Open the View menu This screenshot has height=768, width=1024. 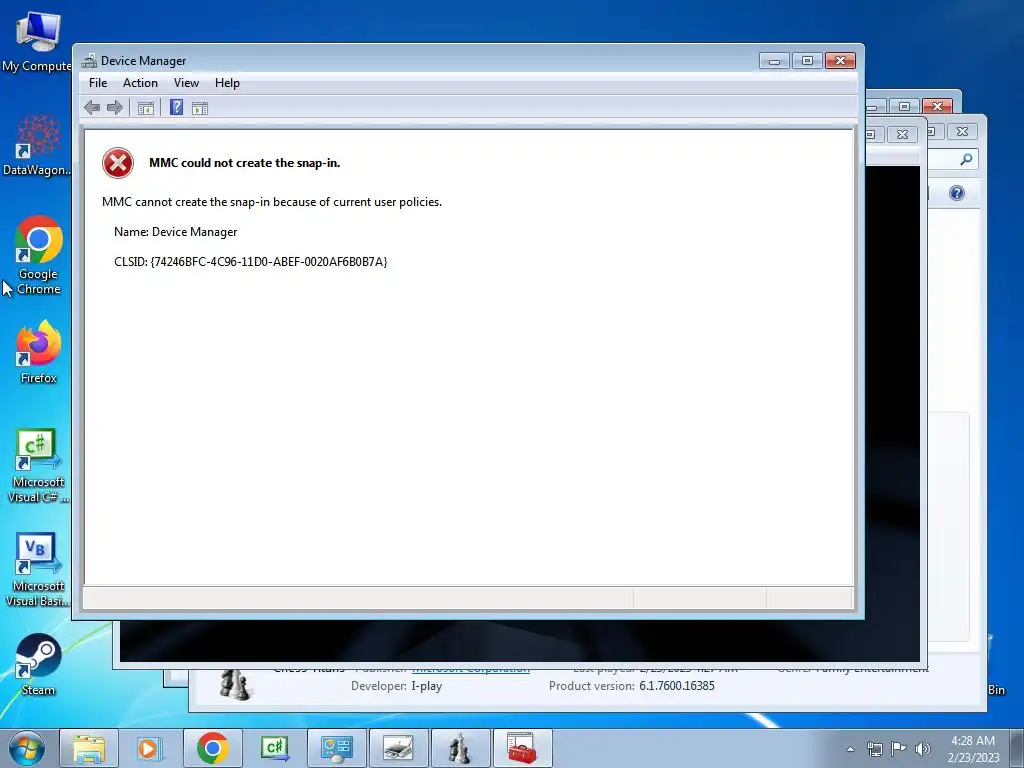186,83
